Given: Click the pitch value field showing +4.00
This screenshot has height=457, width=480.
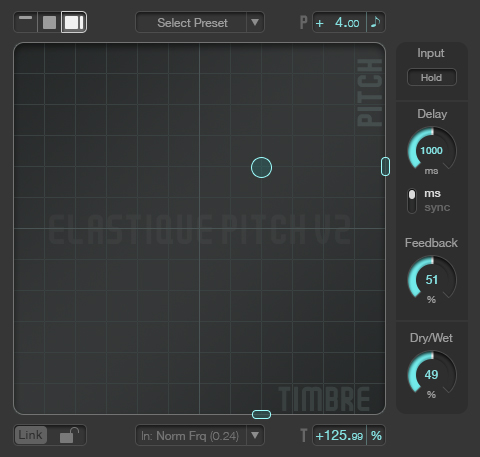Looking at the screenshot, I should point(339,22).
